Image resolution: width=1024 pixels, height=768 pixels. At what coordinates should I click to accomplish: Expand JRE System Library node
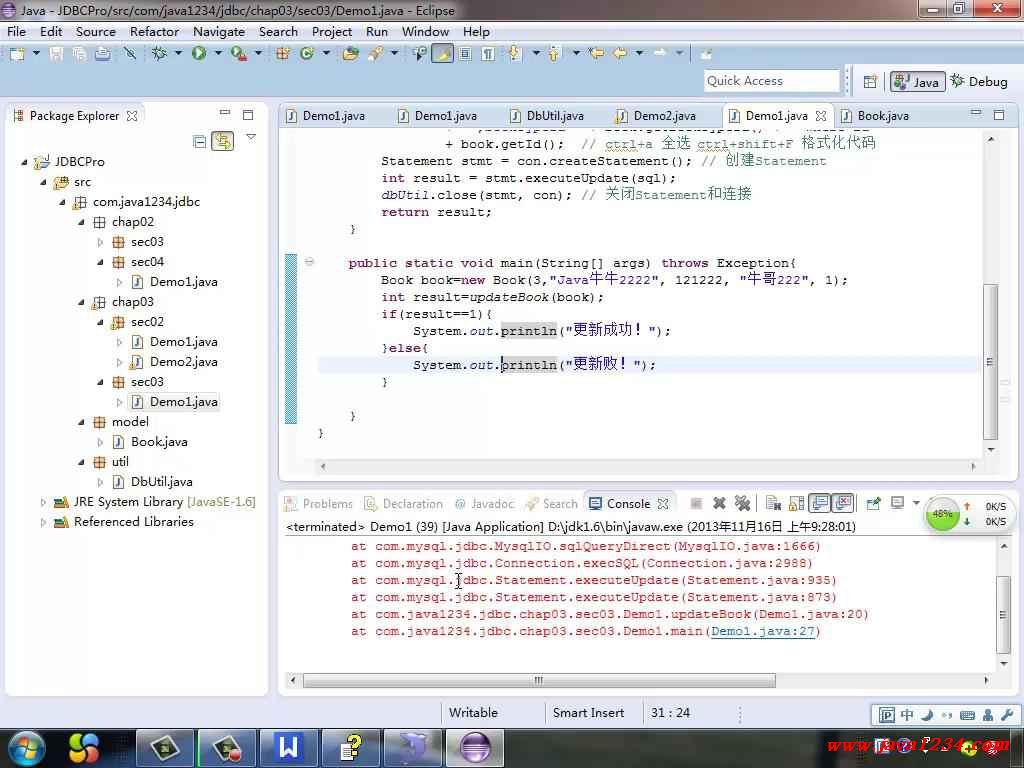click(43, 502)
